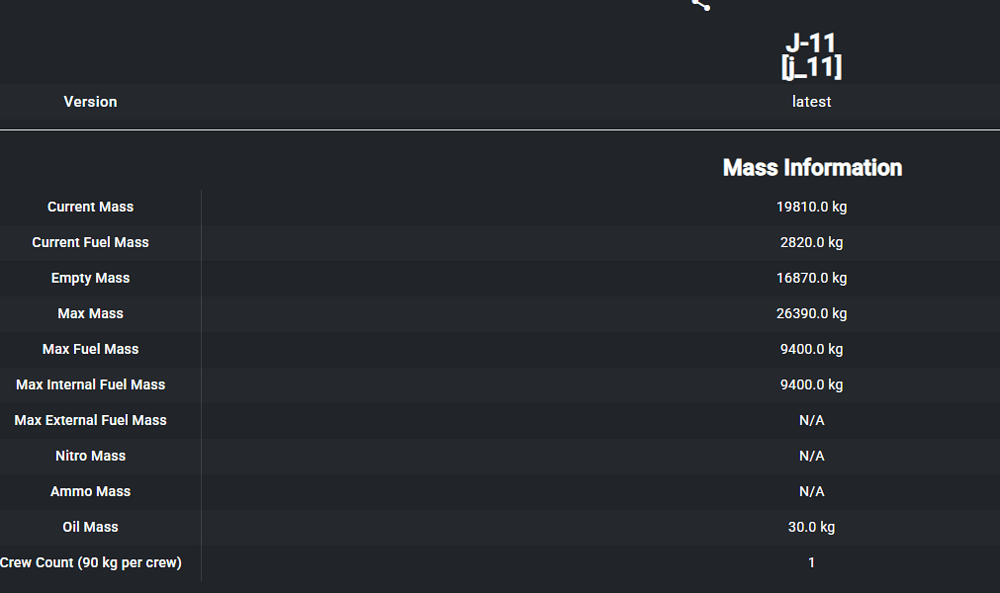Click the 16870.0 kg empty mass value
The image size is (1000, 593).
click(x=811, y=278)
